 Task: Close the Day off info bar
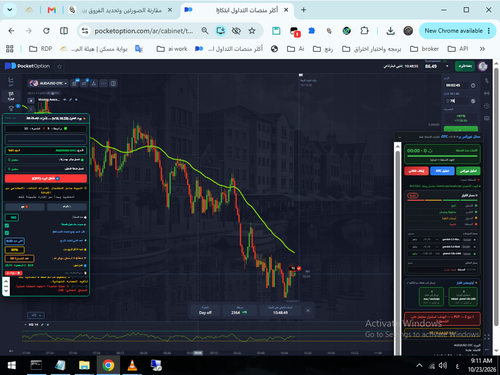(308, 310)
